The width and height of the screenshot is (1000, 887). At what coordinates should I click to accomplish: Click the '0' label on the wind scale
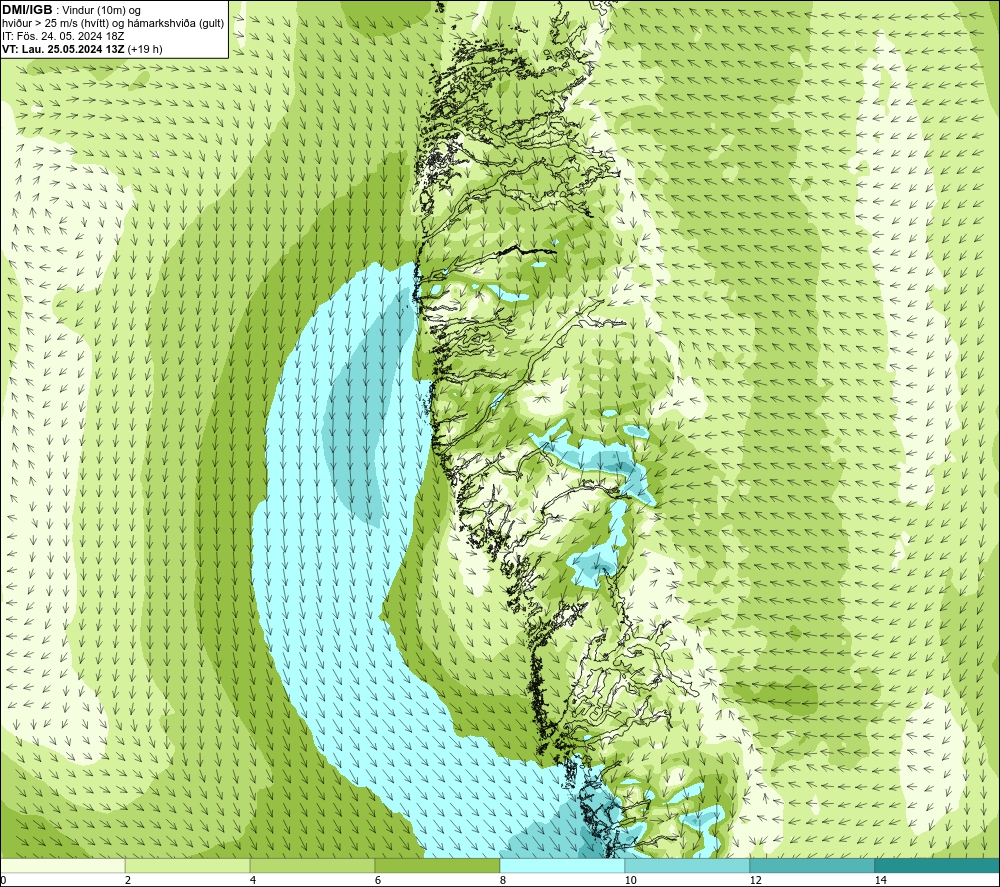(3, 880)
